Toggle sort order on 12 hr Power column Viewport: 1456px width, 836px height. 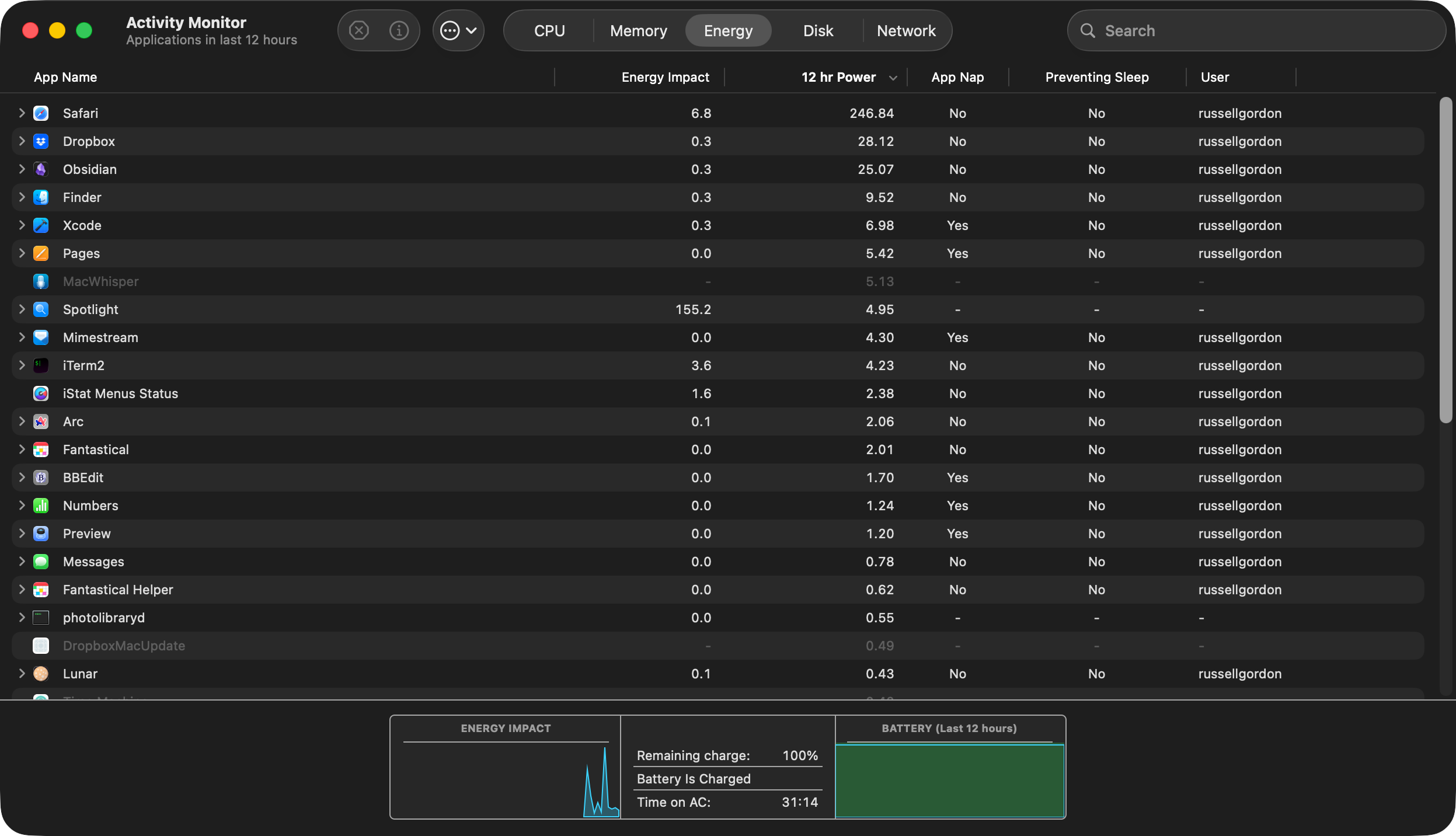tap(838, 77)
